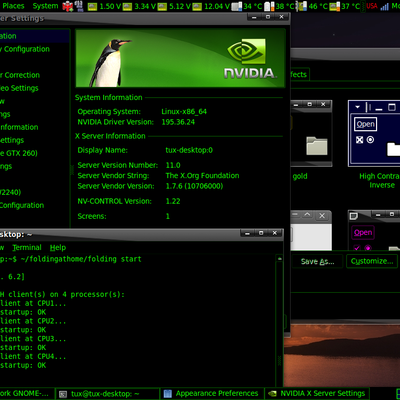Click the gray applet icon before 1.50 V

[79, 6]
